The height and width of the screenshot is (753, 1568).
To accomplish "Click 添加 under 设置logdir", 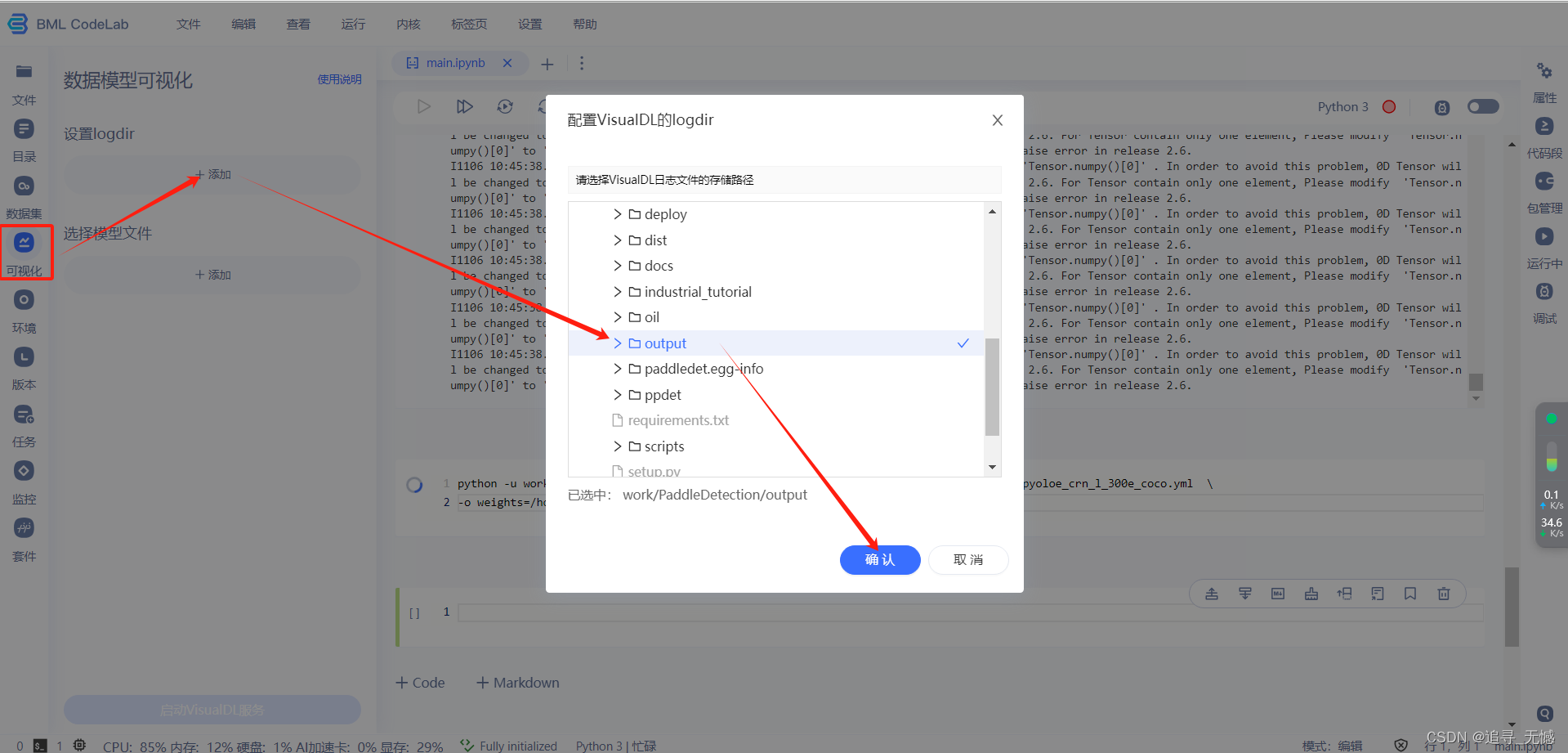I will click(x=212, y=174).
